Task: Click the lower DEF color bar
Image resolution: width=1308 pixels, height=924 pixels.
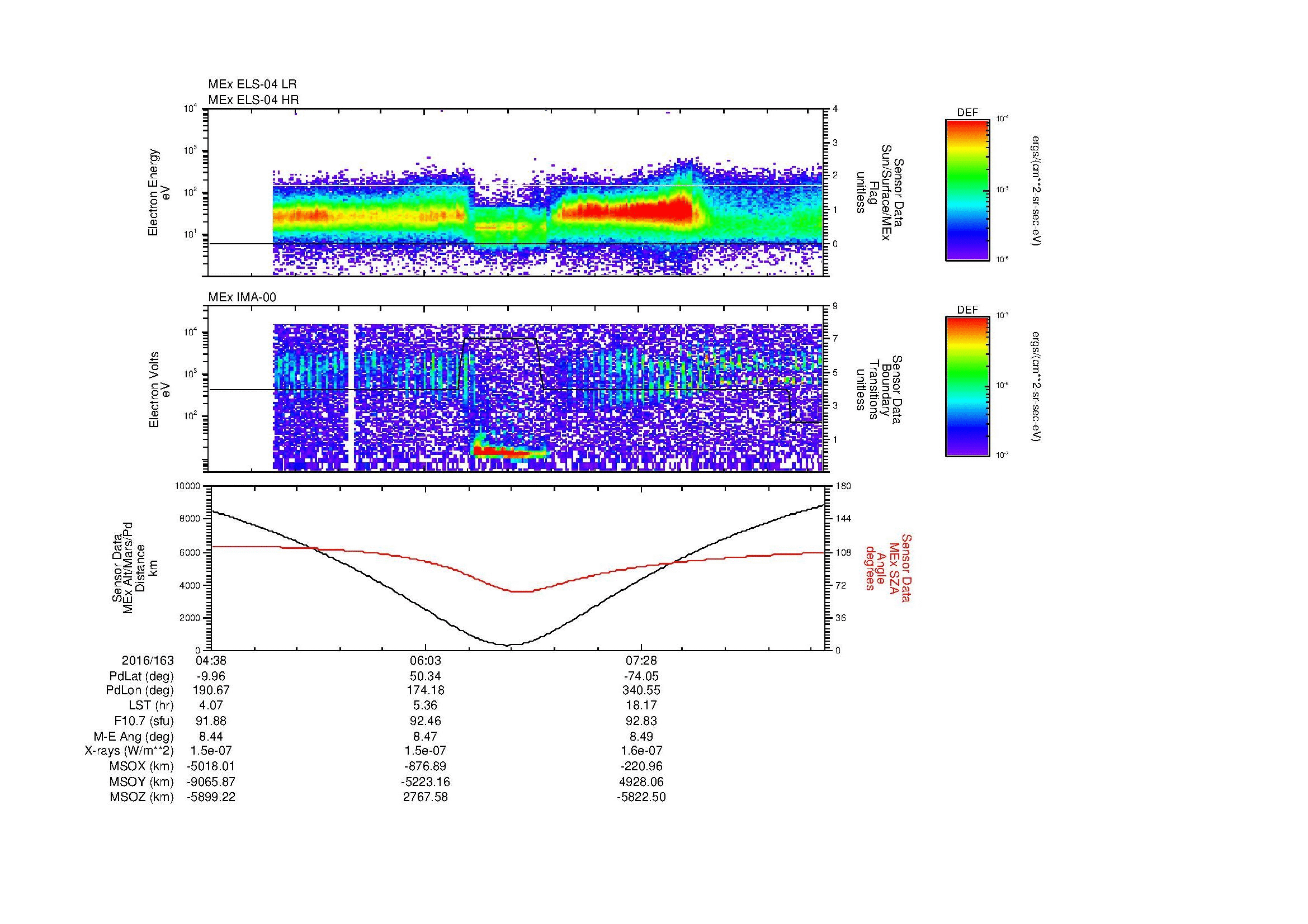Action: coord(967,387)
